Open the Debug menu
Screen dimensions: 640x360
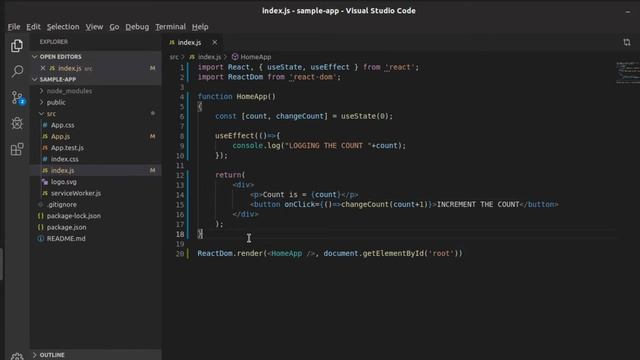[x=137, y=27]
